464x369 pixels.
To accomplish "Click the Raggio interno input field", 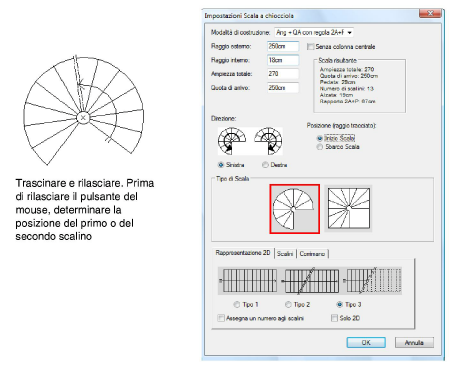I will point(283,60).
